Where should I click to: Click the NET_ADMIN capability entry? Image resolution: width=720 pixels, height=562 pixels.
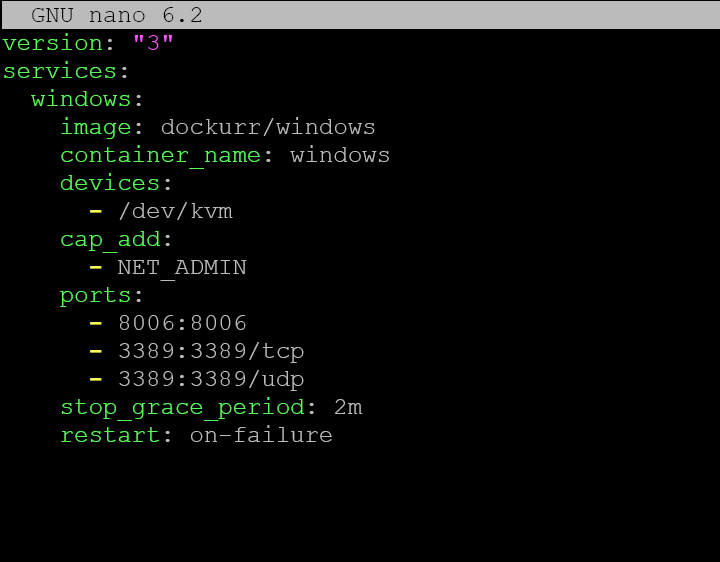click(182, 267)
